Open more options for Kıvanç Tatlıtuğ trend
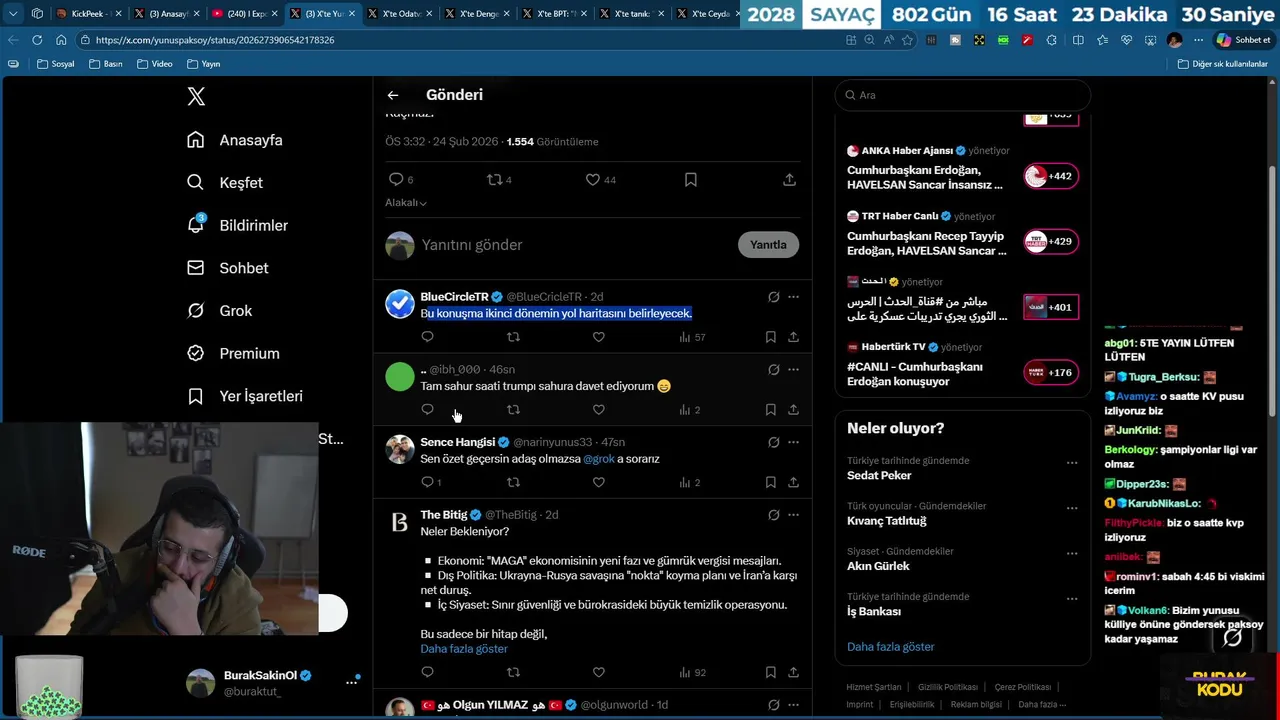 point(1072,508)
